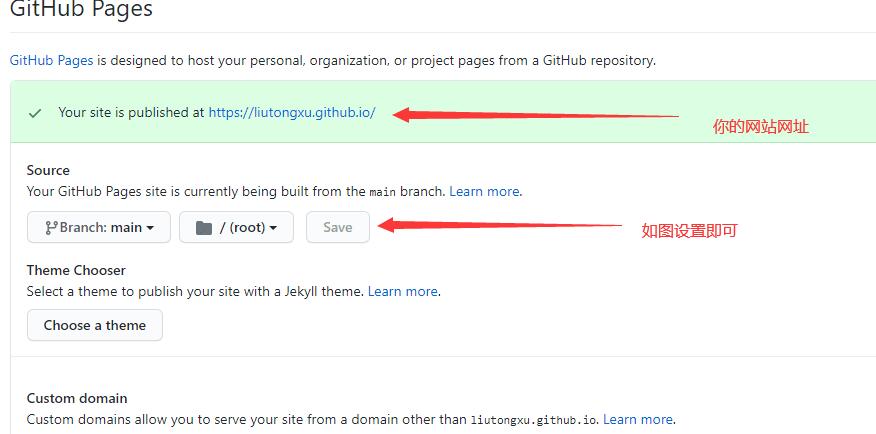The height and width of the screenshot is (434, 876).
Task: Click 'Your site is published at' text
Action: click(131, 112)
